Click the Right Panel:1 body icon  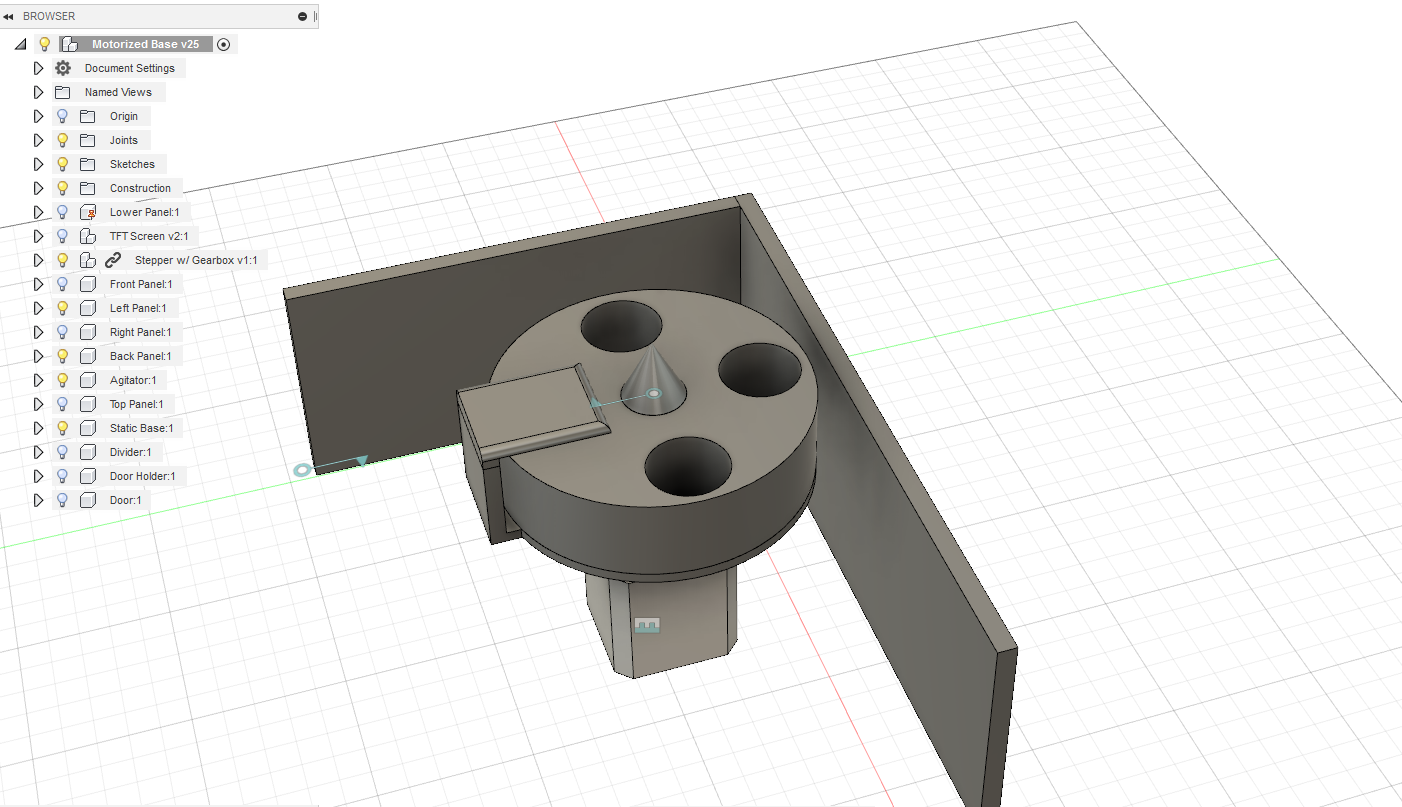click(x=87, y=332)
